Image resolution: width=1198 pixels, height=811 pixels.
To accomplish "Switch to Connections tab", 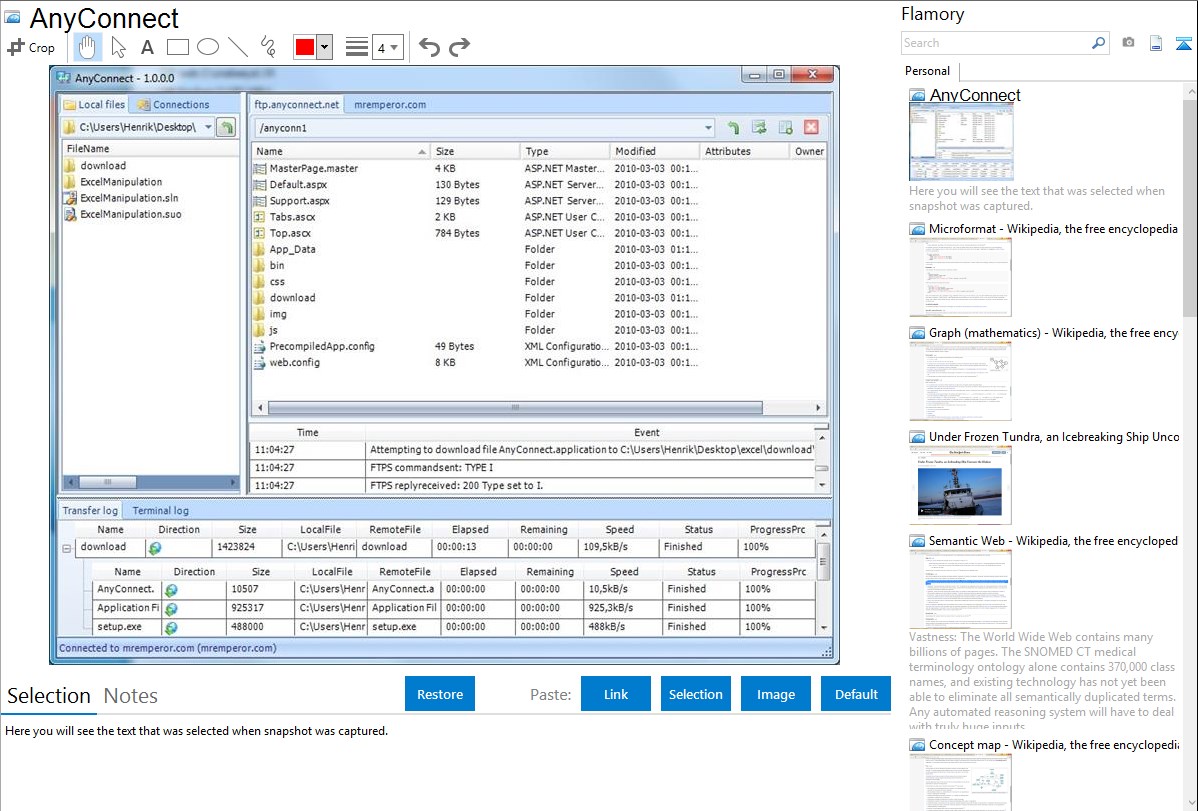I will point(173,105).
